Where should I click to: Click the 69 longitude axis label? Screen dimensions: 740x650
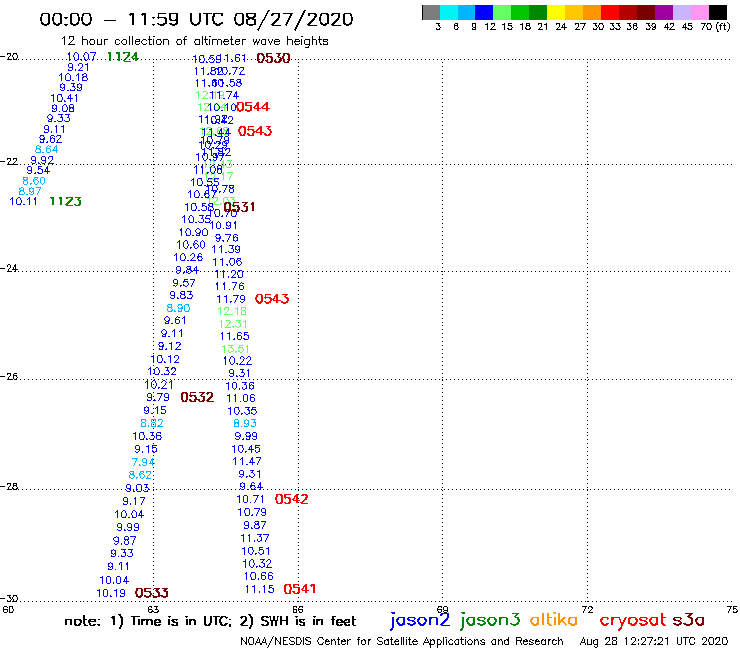coord(442,609)
